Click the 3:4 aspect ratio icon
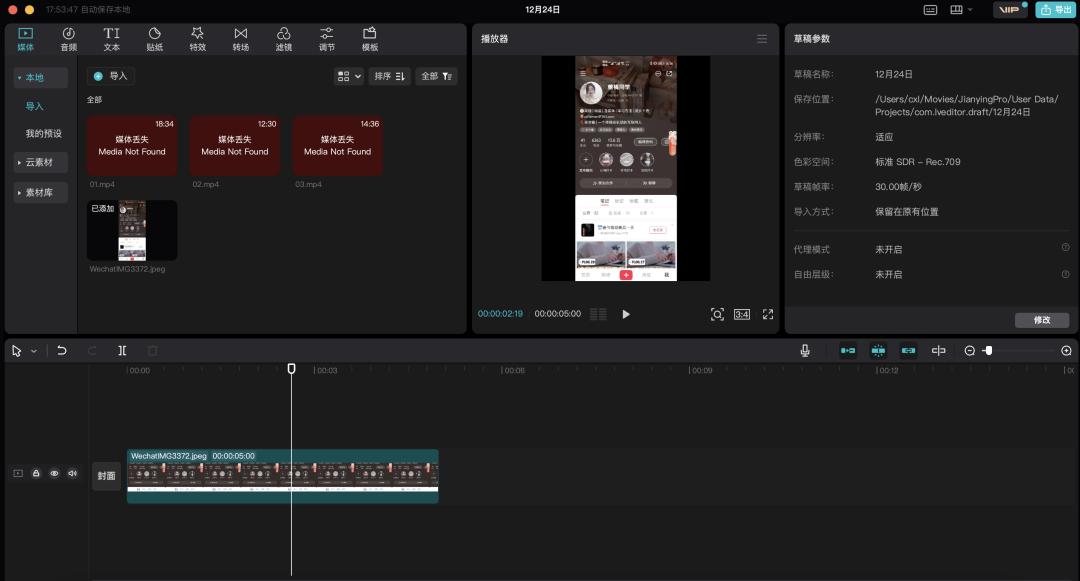 742,314
